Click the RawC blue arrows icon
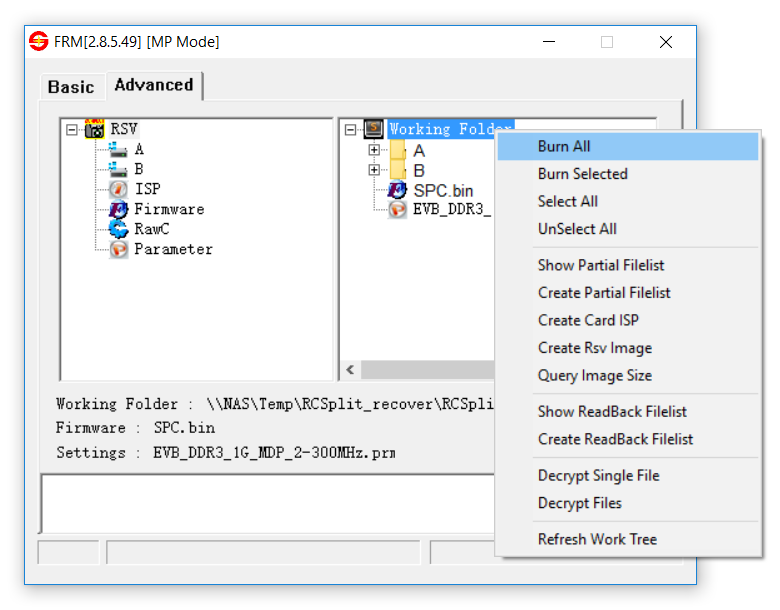This screenshot has height=610, width=780. [118, 229]
